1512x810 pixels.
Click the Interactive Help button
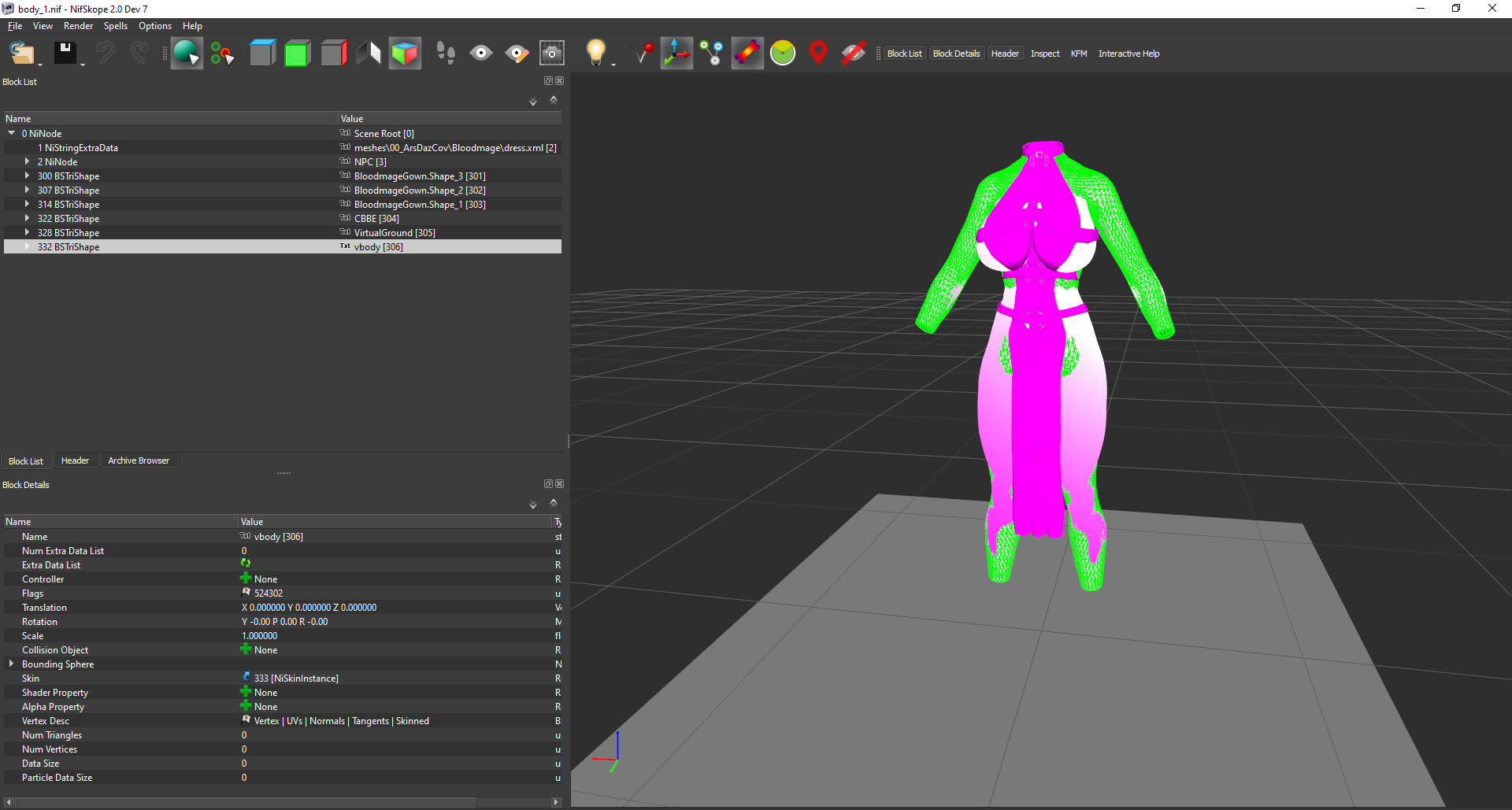click(x=1128, y=54)
